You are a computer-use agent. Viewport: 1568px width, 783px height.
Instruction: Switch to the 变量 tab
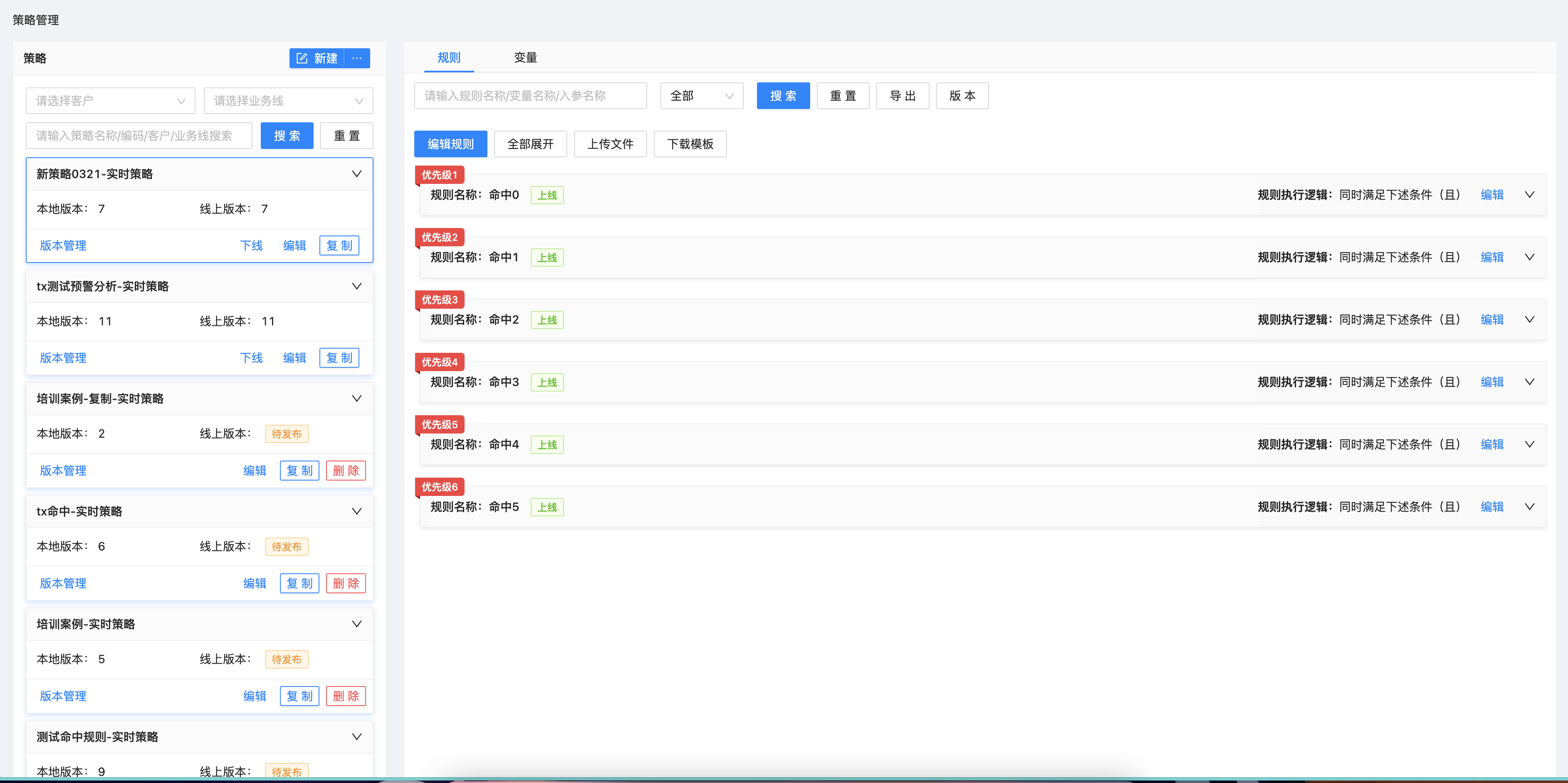(x=525, y=58)
